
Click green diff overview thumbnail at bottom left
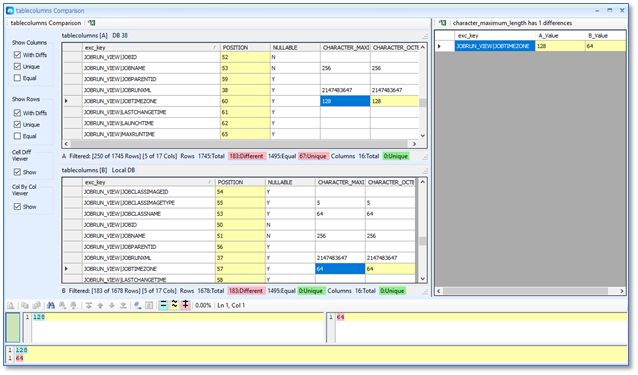13,327
